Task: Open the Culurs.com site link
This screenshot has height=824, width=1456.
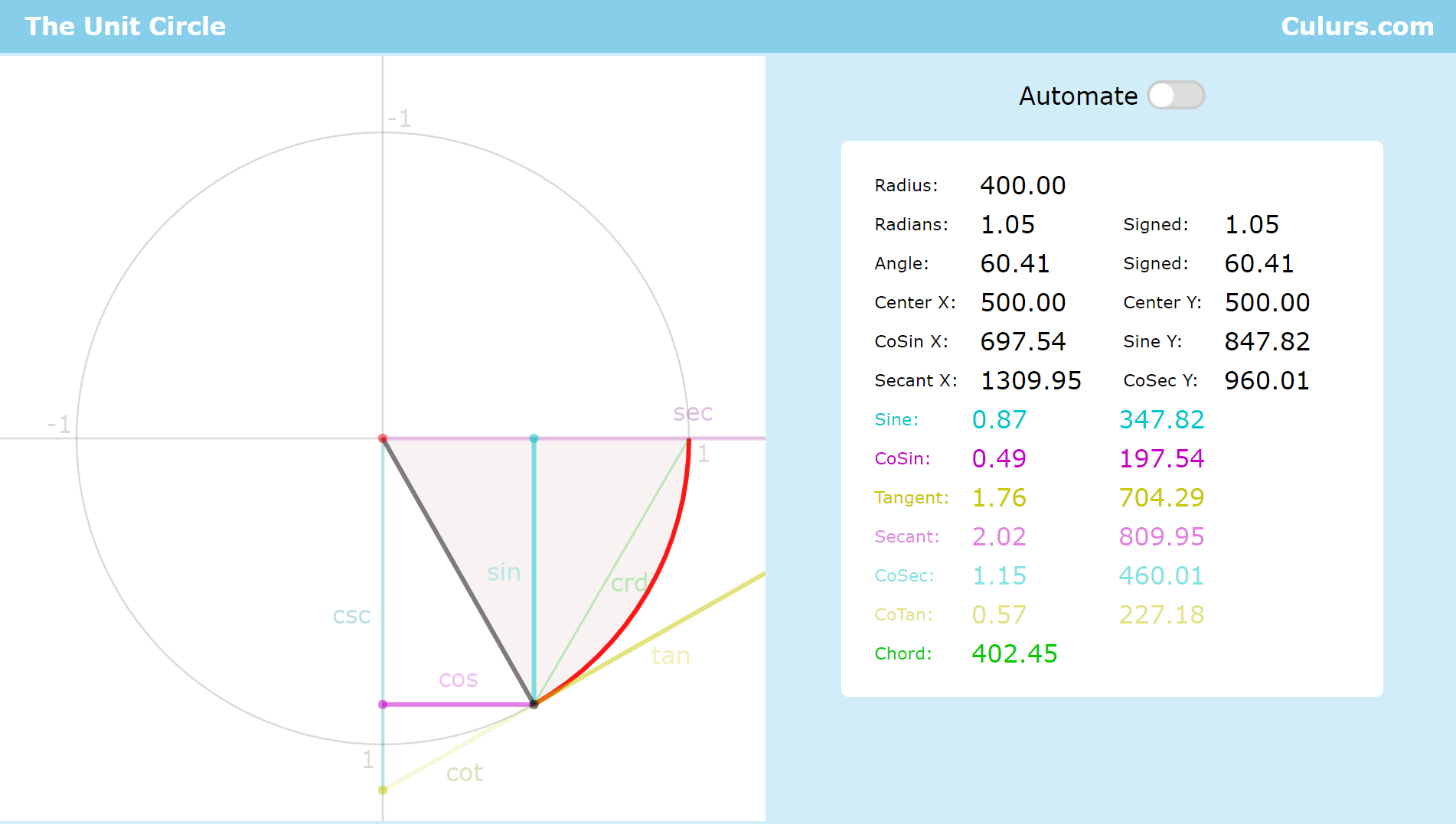Action: point(1359,26)
